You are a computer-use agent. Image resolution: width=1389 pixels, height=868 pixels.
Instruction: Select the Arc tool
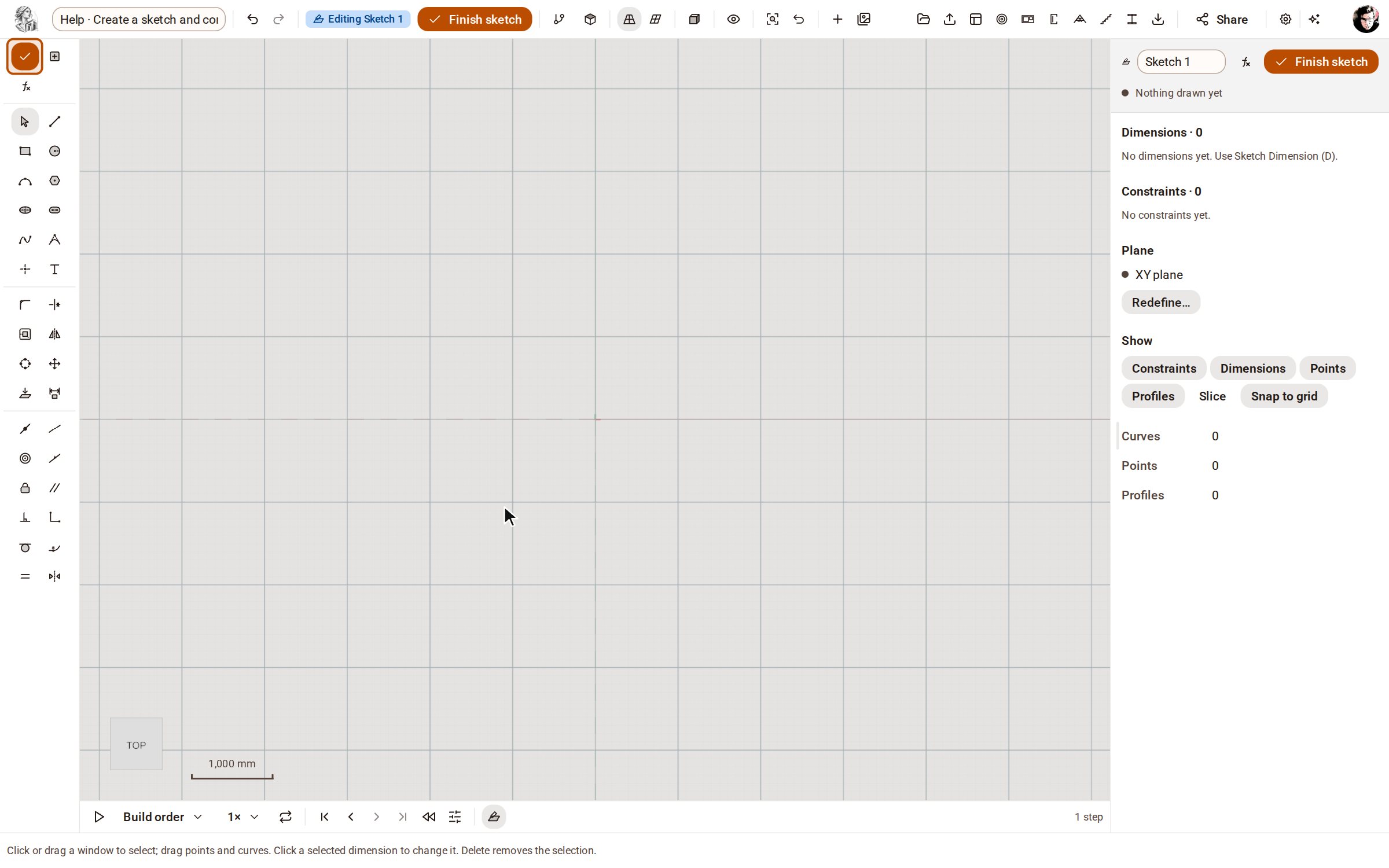25,181
